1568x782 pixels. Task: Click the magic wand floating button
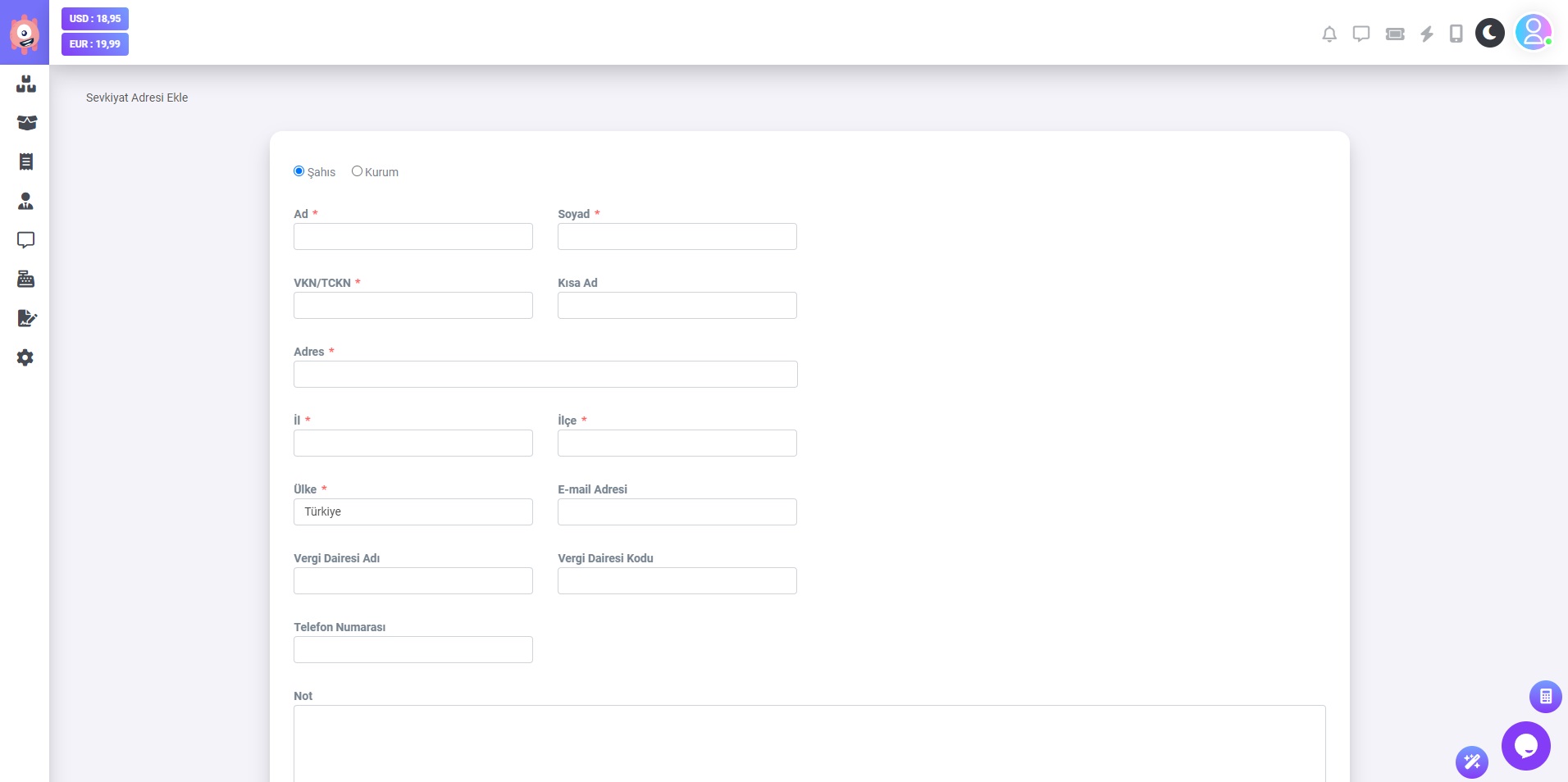(1472, 762)
